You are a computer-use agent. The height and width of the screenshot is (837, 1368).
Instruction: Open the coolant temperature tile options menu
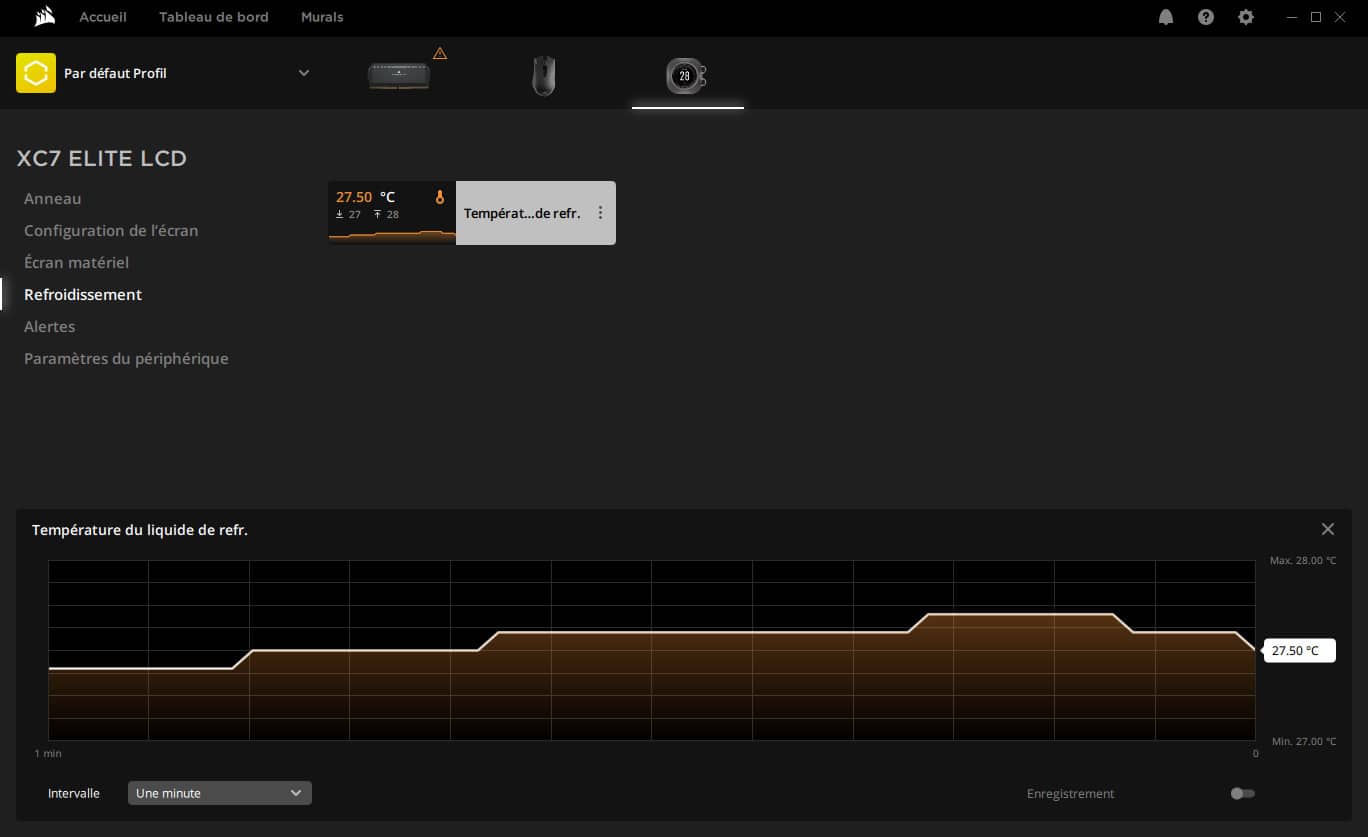600,213
